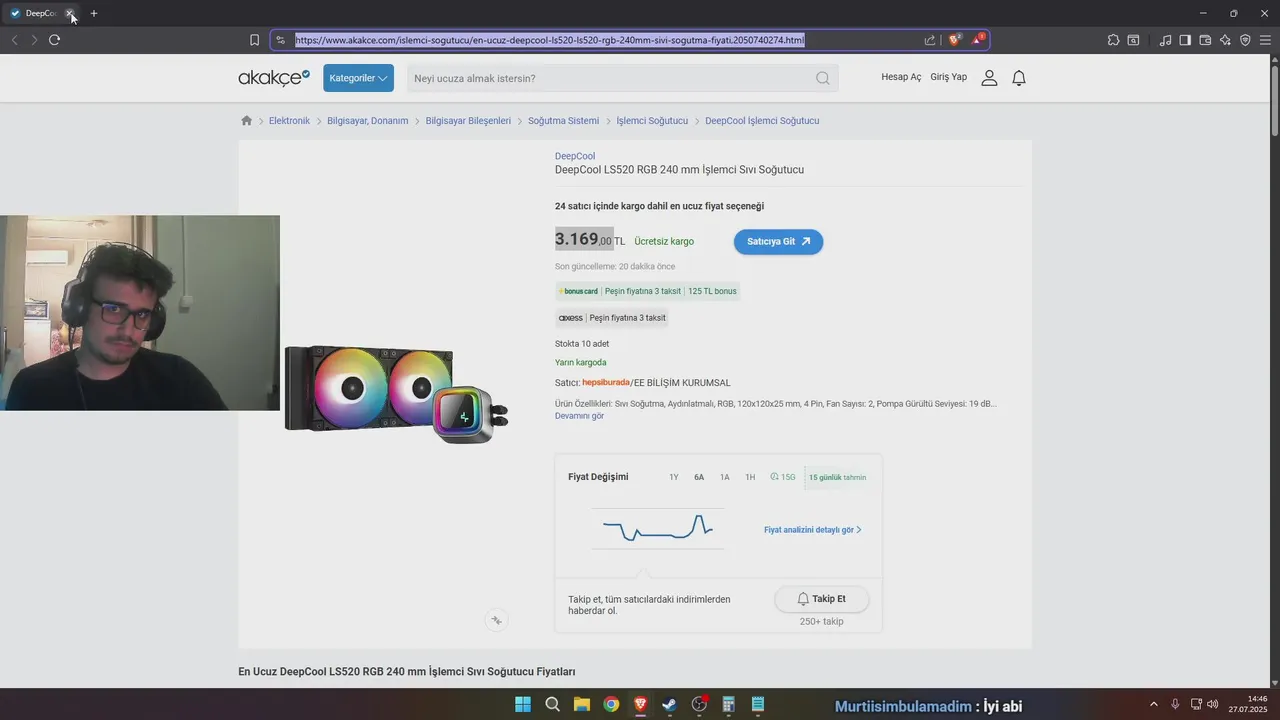Open the user profile icon
The image size is (1280, 720).
[989, 78]
